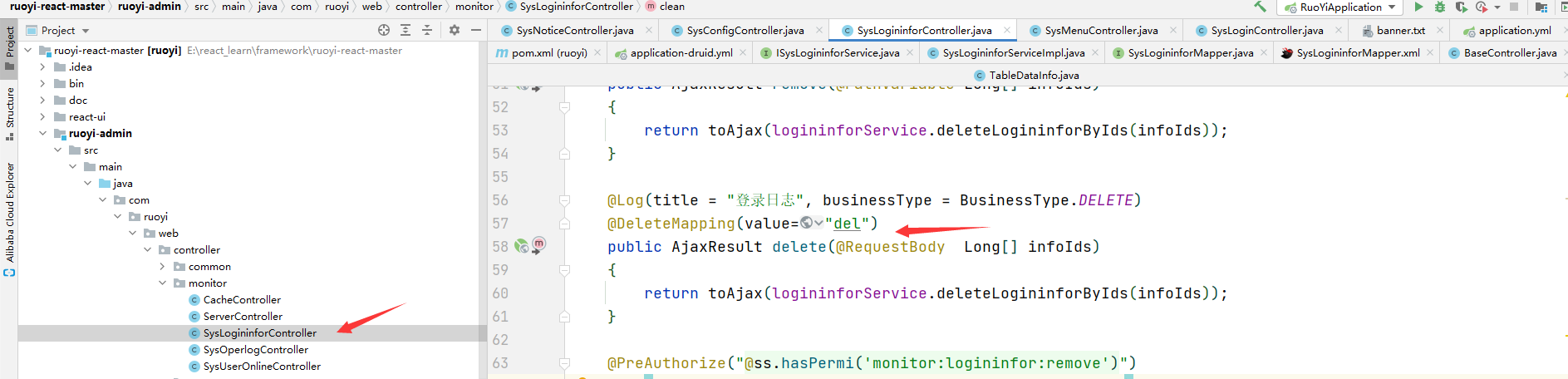
Task: Toggle Structure tool window side tab
Action: tap(9, 113)
